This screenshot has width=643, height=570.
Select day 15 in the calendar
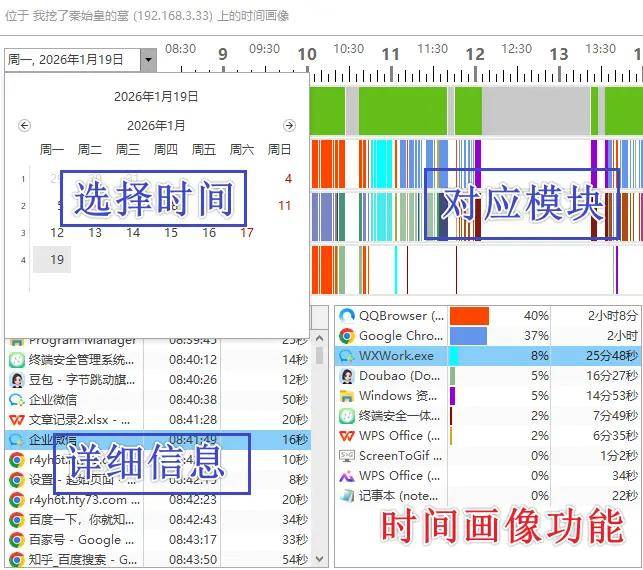171,233
